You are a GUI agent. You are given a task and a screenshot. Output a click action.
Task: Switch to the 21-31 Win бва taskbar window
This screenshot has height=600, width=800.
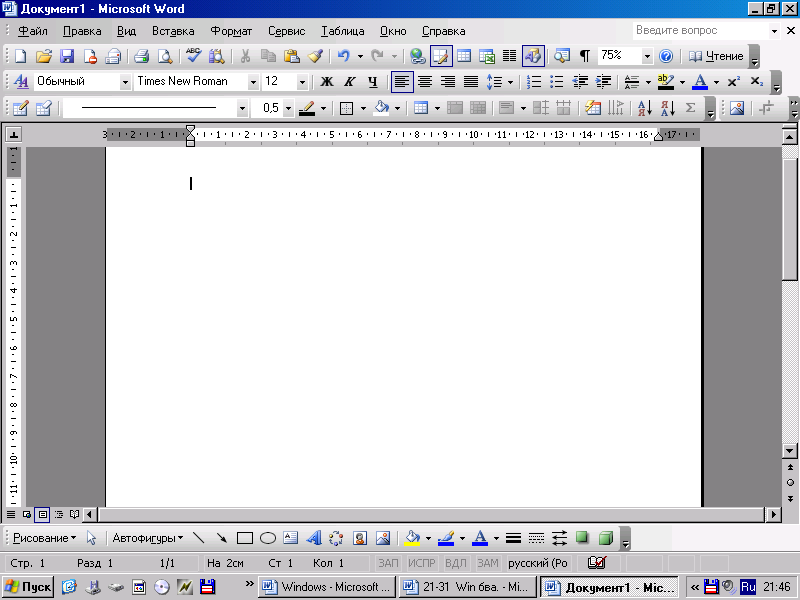tap(468, 587)
